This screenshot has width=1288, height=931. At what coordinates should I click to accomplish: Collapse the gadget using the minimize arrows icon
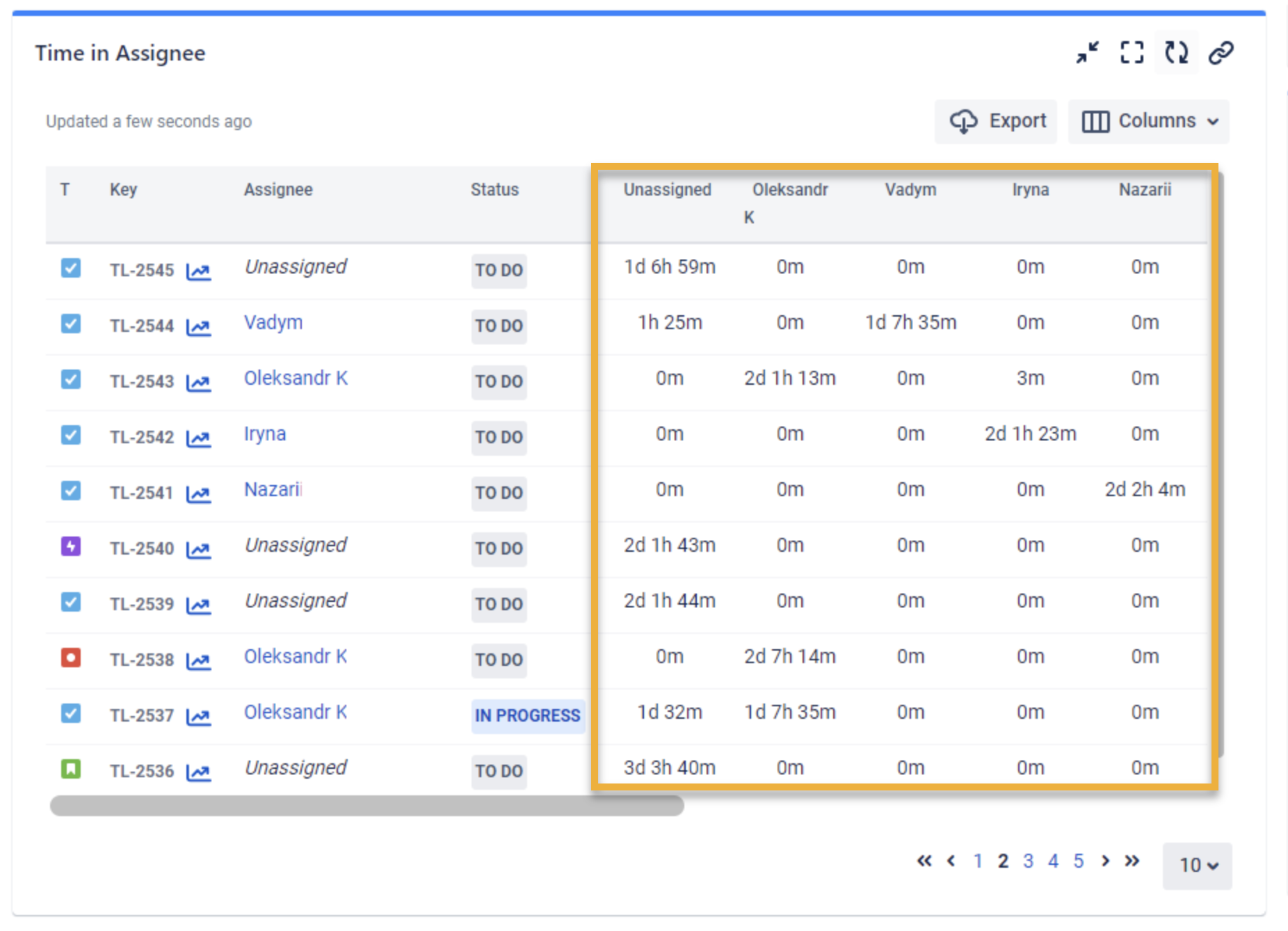click(1088, 52)
